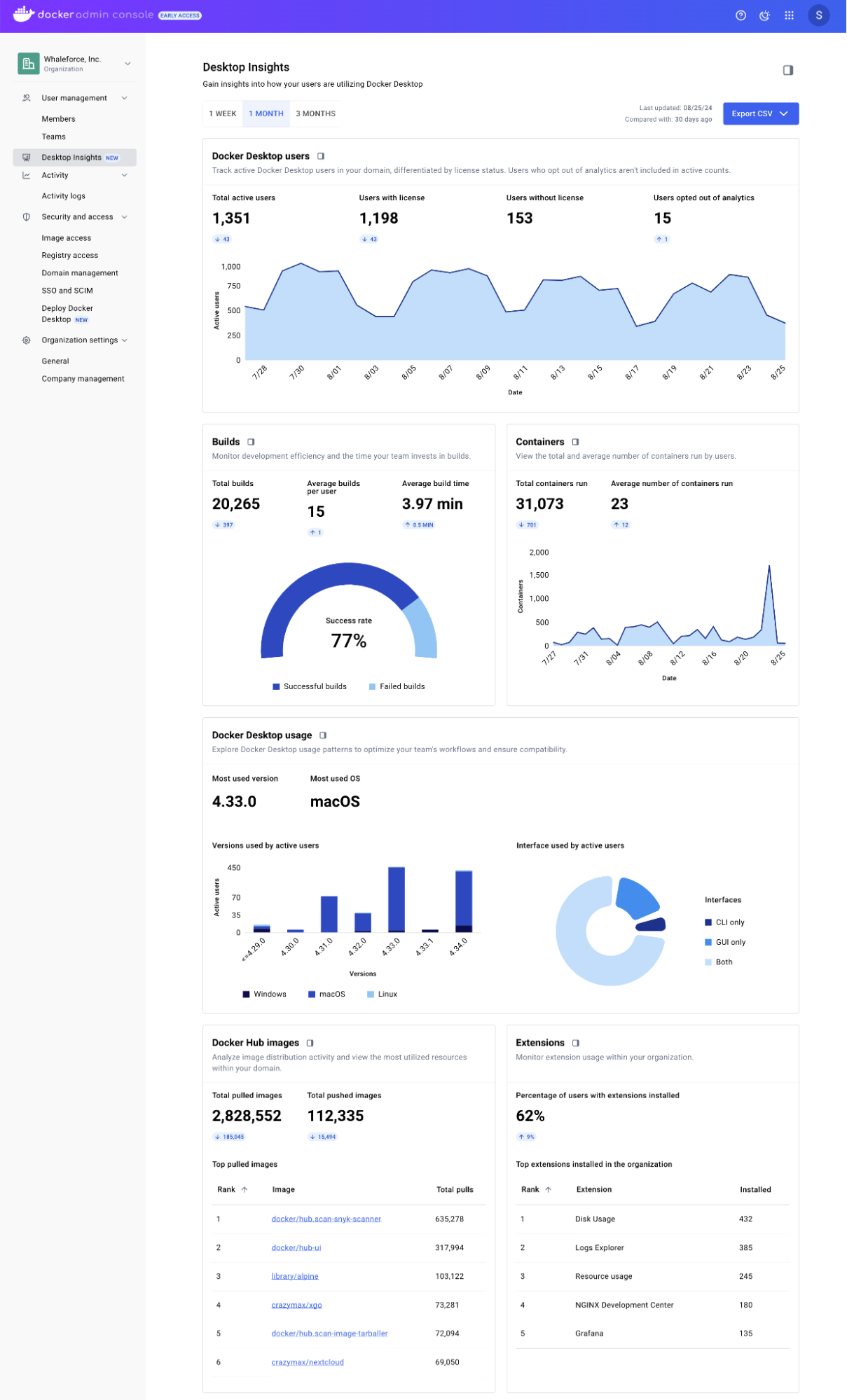
Task: Toggle the Failed builds legend item
Action: pyautogui.click(x=397, y=686)
